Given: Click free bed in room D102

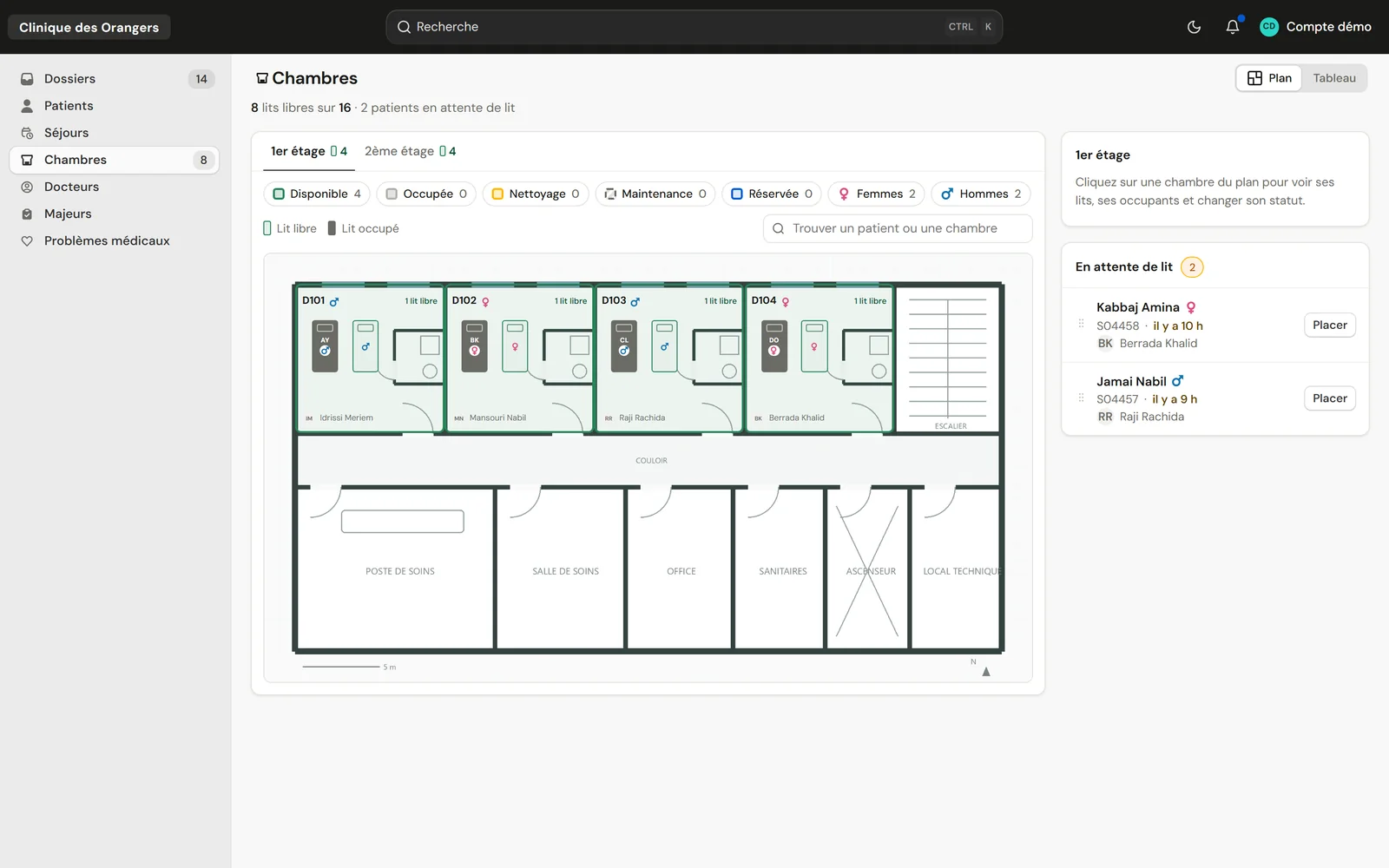Looking at the screenshot, I should click(x=515, y=345).
